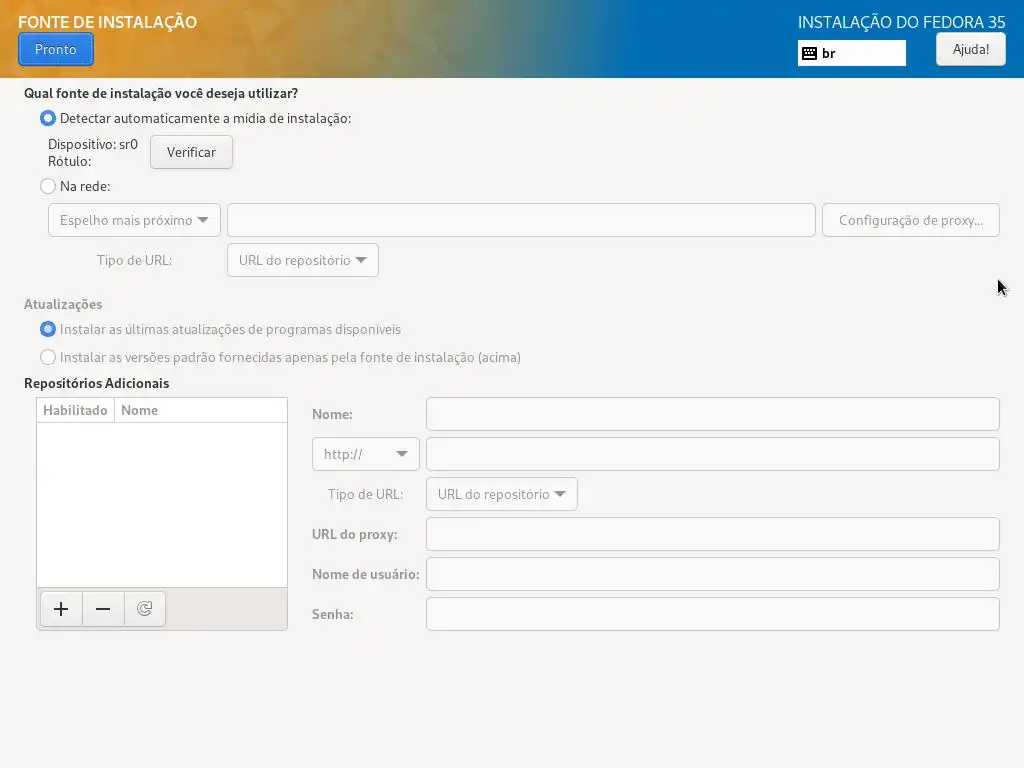Click the 'Nome de usuário' input field
The width and height of the screenshot is (1024, 768).
pyautogui.click(x=712, y=574)
